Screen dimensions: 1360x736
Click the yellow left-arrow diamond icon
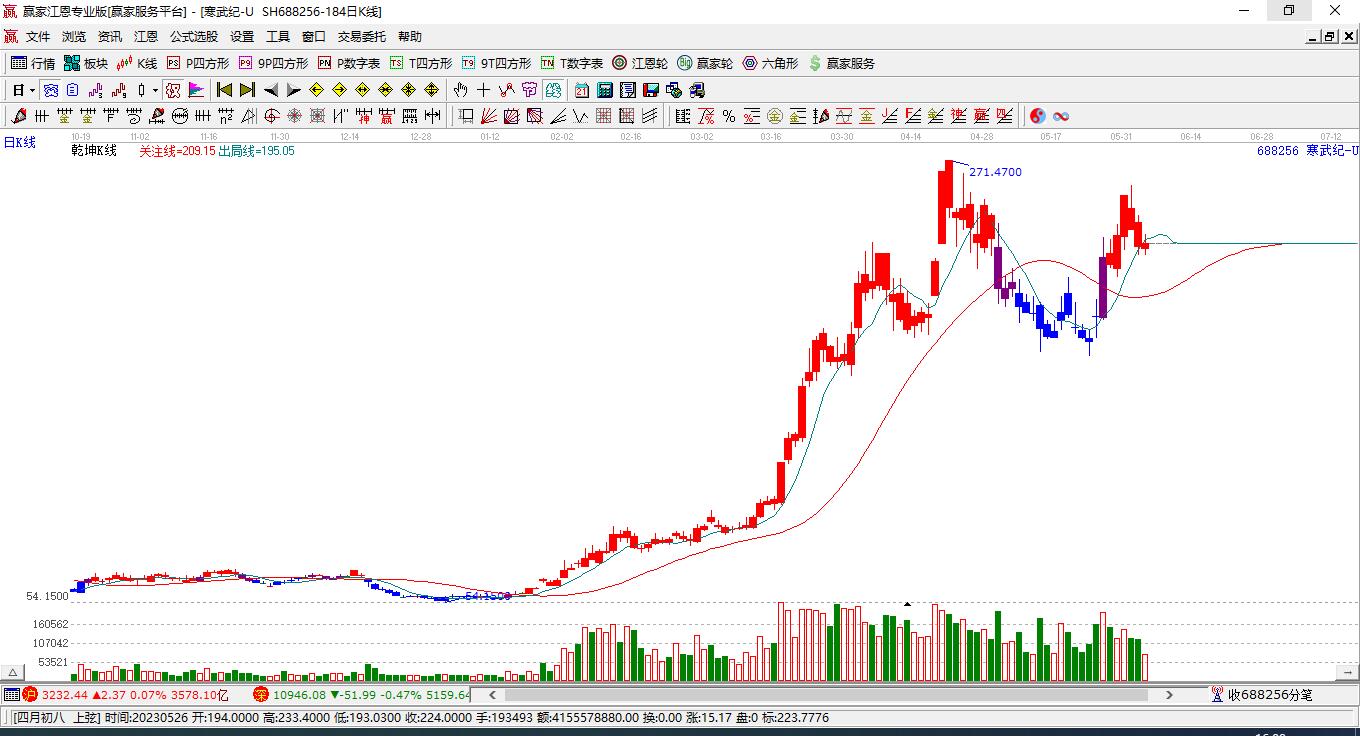317,90
